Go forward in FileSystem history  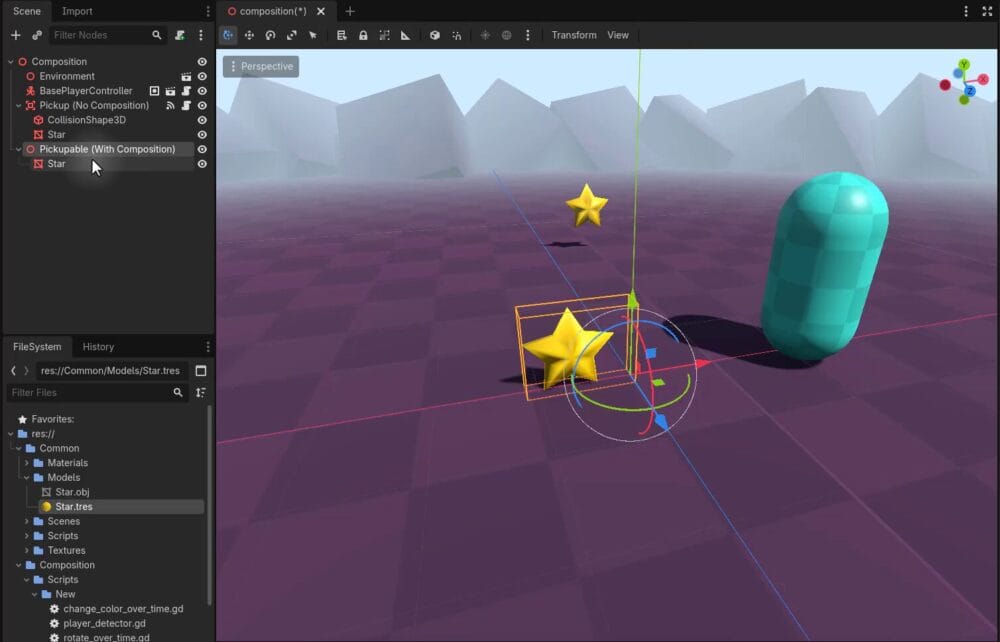click(x=26, y=370)
